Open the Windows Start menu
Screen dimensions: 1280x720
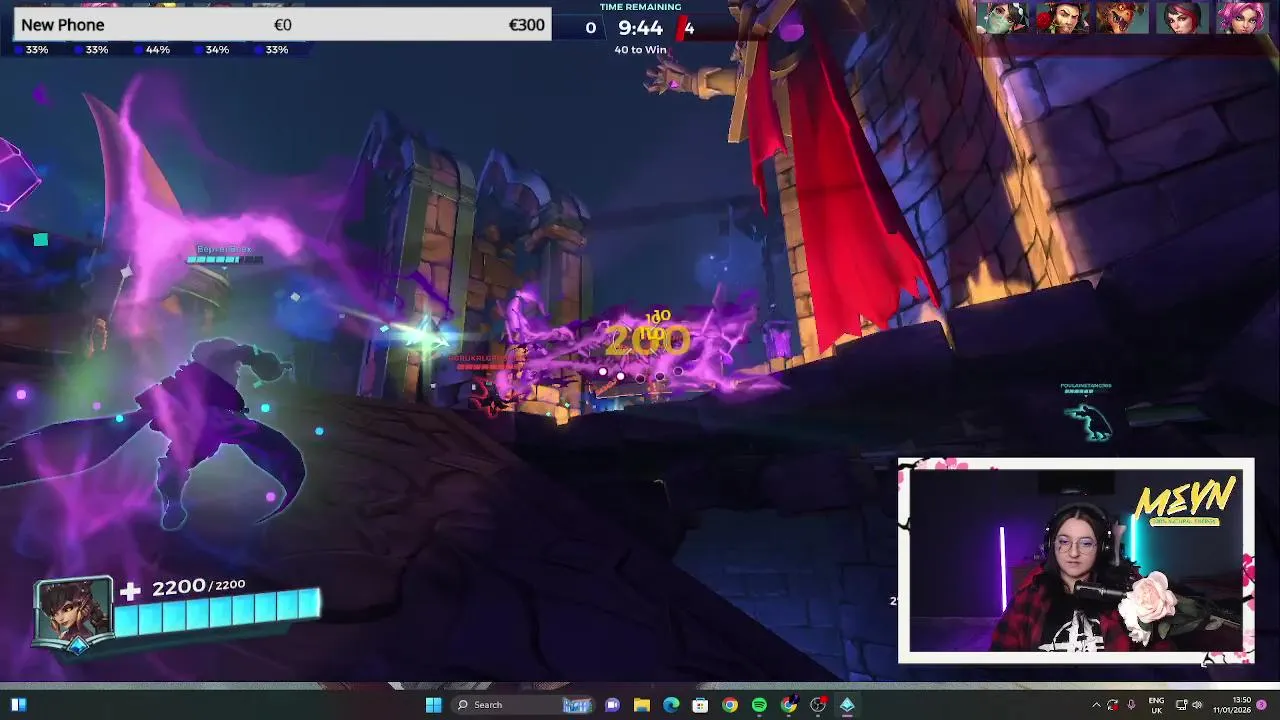(x=433, y=705)
